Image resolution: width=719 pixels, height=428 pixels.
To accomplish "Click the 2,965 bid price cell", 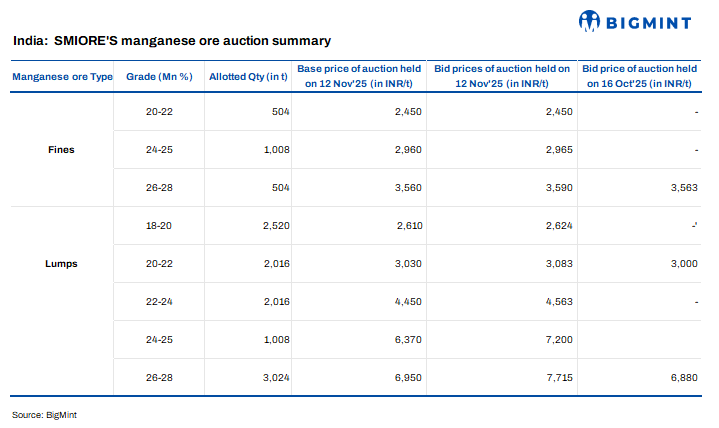I will (x=558, y=150).
